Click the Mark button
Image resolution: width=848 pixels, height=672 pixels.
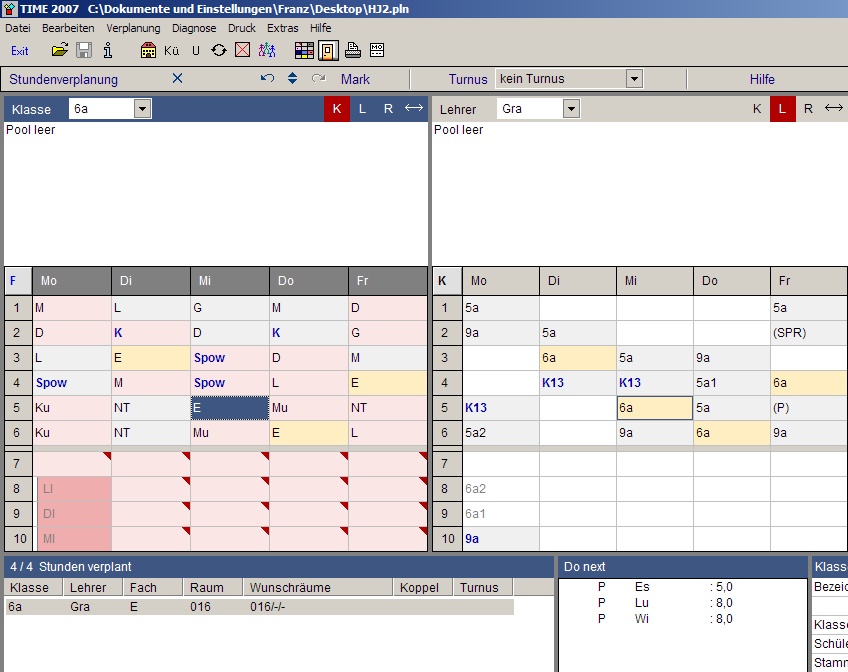pos(355,79)
